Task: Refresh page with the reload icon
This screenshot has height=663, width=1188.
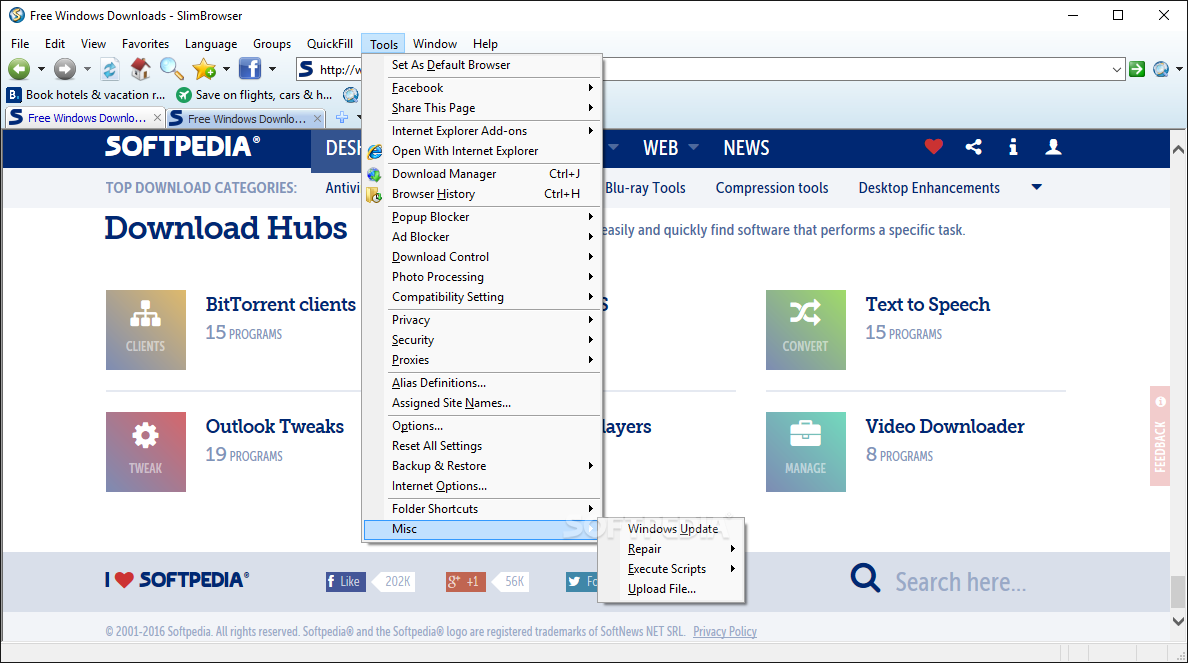Action: point(110,69)
